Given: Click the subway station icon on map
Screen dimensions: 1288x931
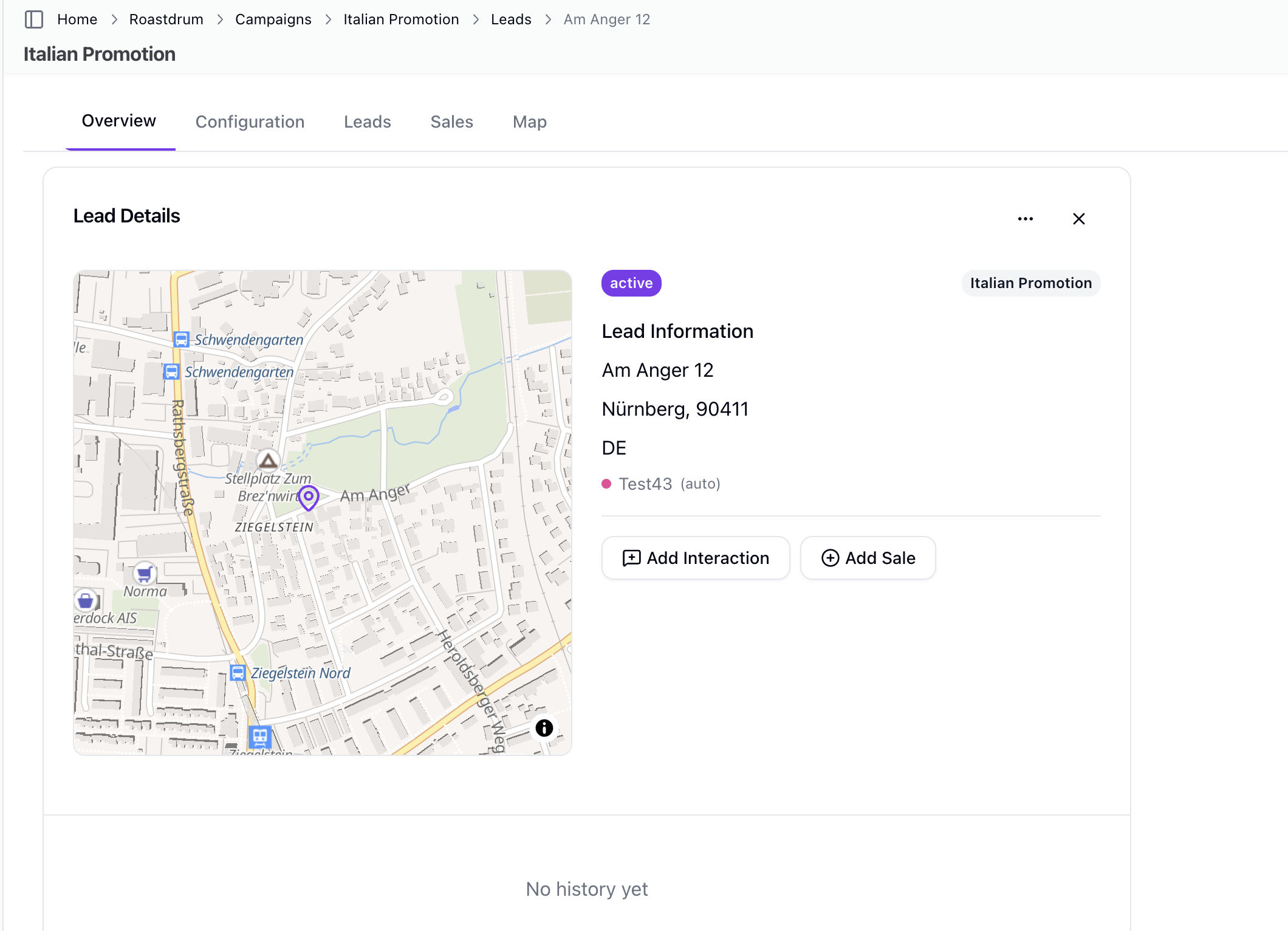Looking at the screenshot, I should (259, 737).
